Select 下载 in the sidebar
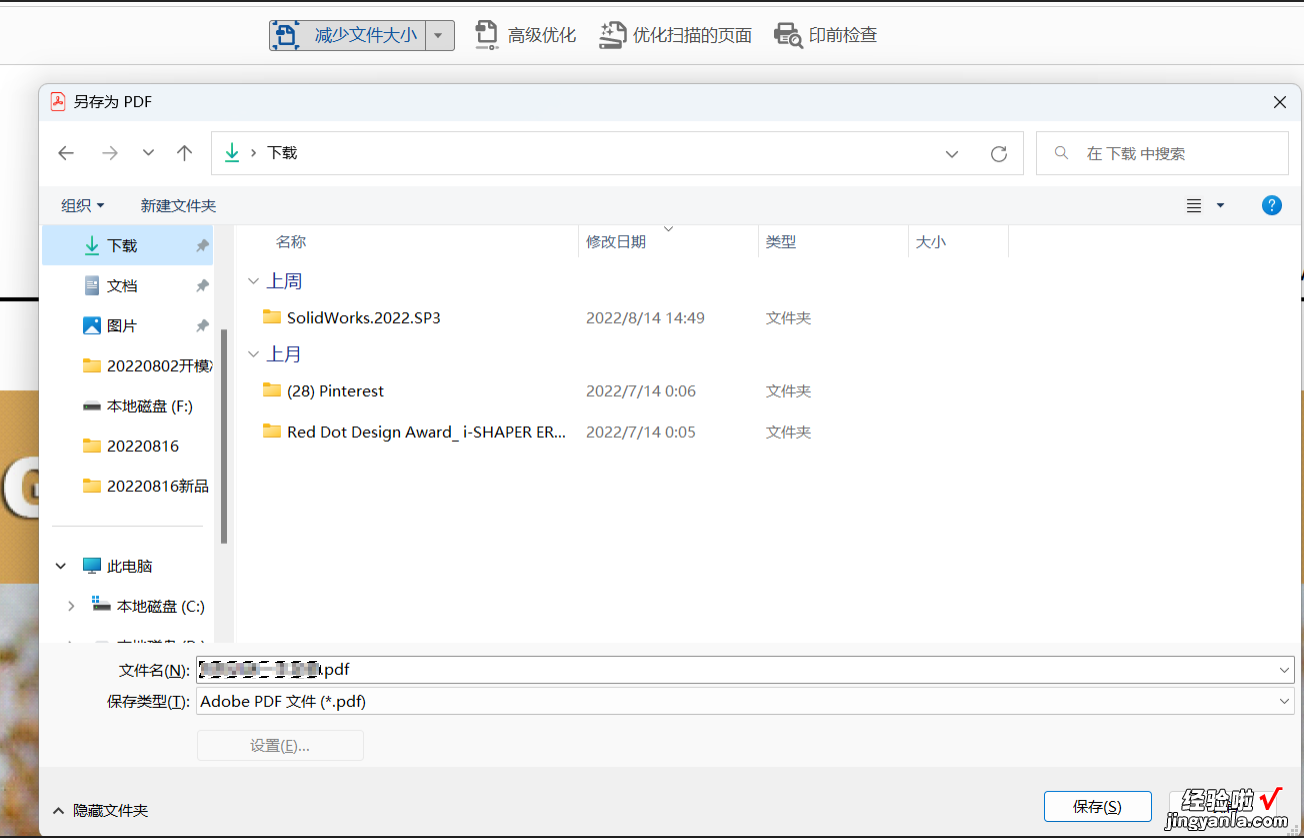Image resolution: width=1304 pixels, height=838 pixels. [x=127, y=245]
